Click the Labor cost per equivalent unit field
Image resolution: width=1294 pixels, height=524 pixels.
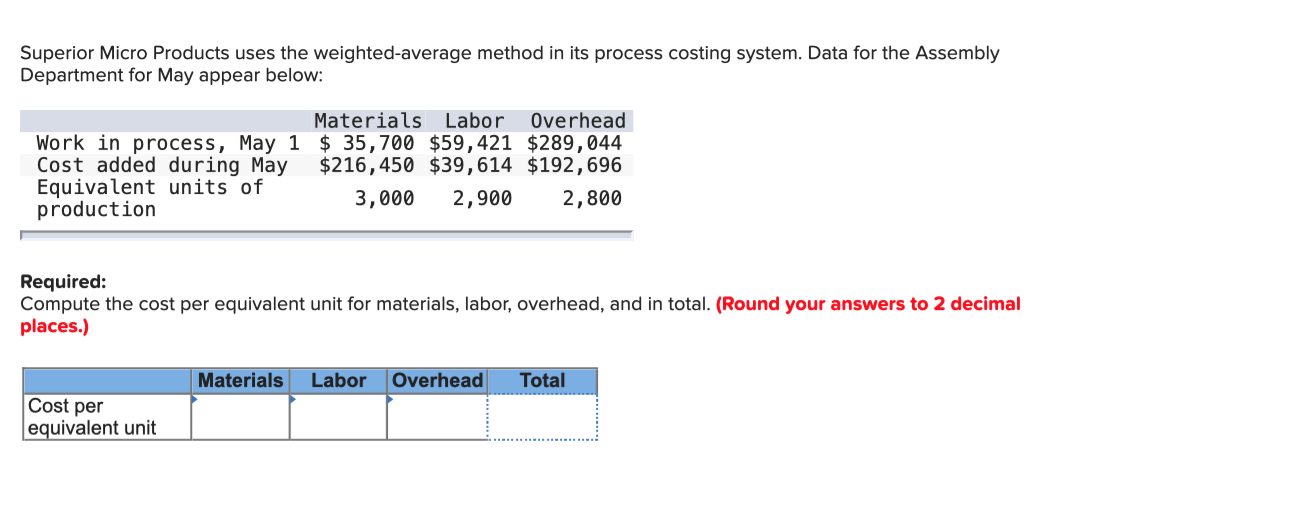338,417
